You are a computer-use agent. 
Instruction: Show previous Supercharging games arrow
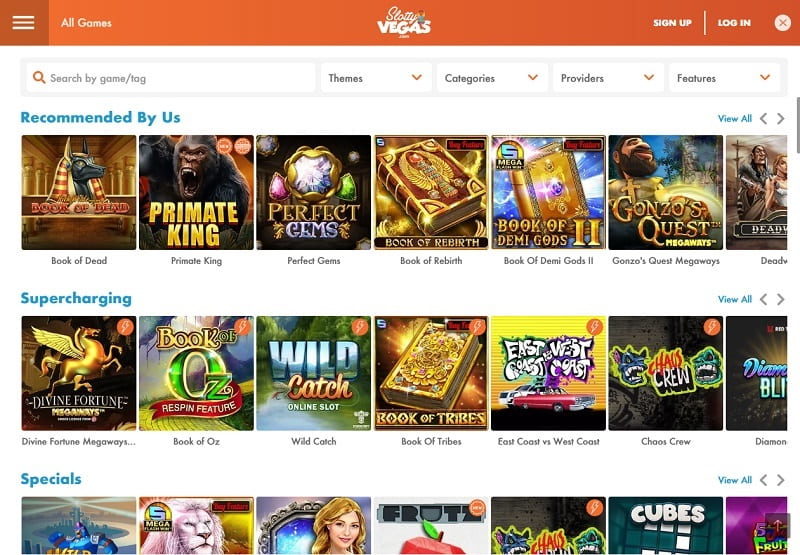coord(763,299)
